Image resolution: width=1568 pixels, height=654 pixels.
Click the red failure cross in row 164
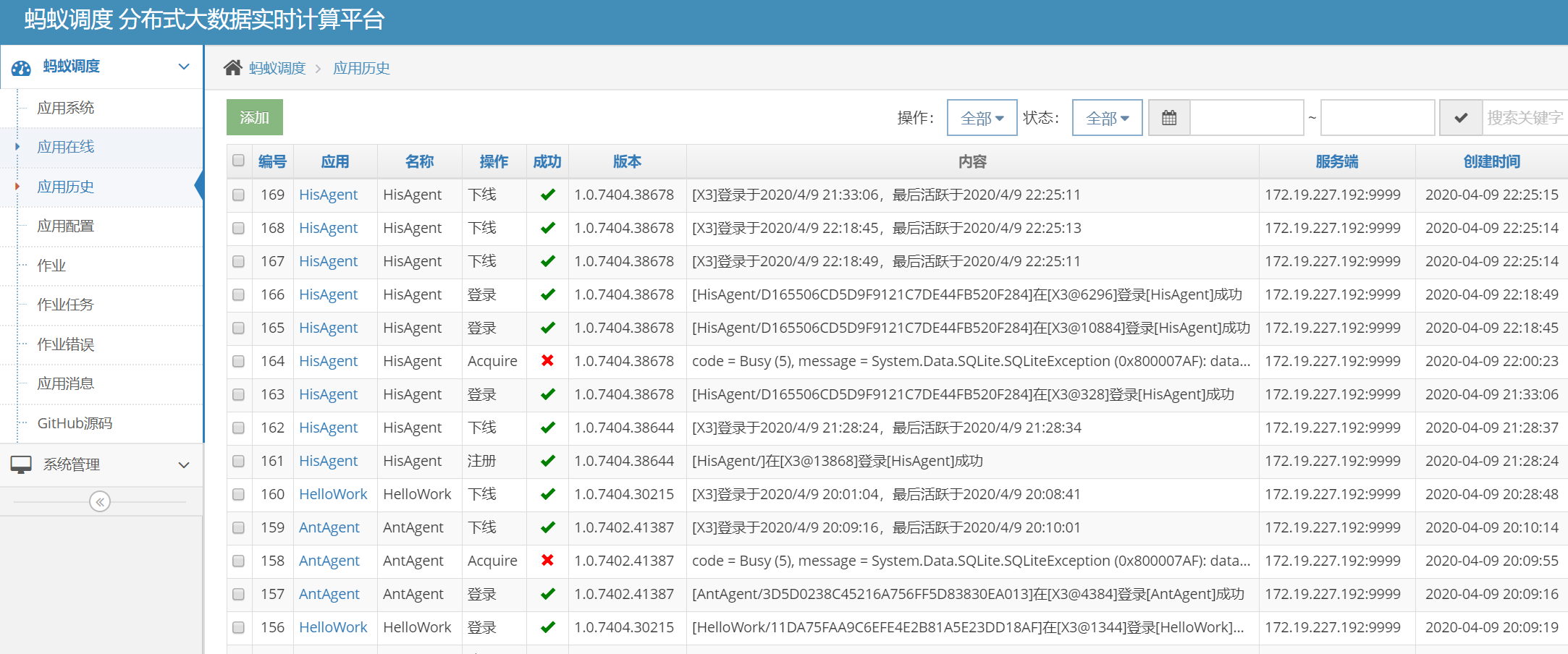coord(548,360)
